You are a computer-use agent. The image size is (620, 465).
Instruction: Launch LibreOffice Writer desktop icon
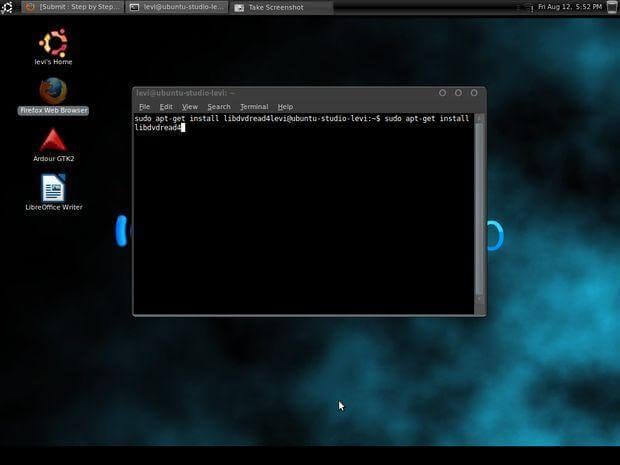[x=53, y=193]
